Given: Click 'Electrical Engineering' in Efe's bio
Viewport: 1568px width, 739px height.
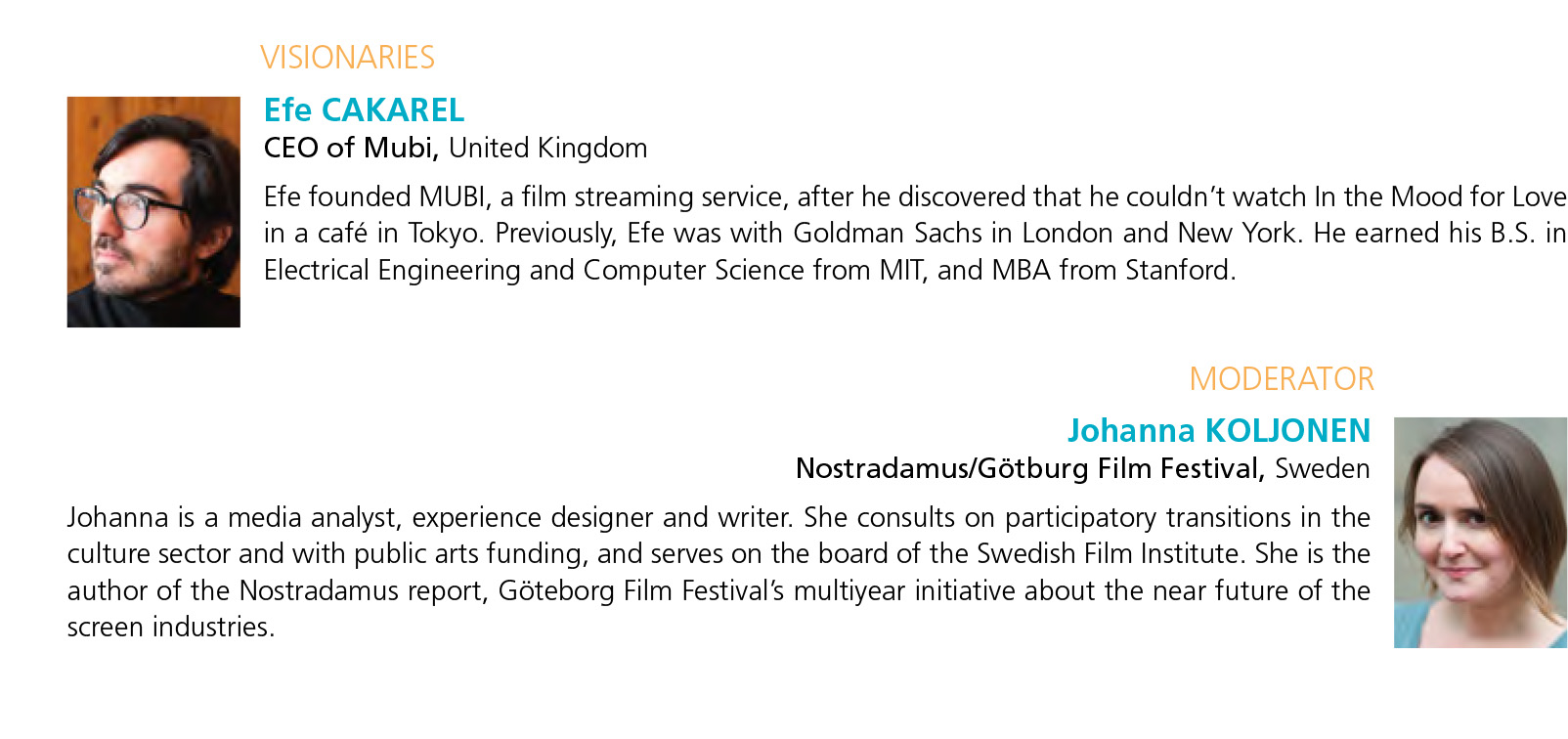Looking at the screenshot, I should 392,270.
